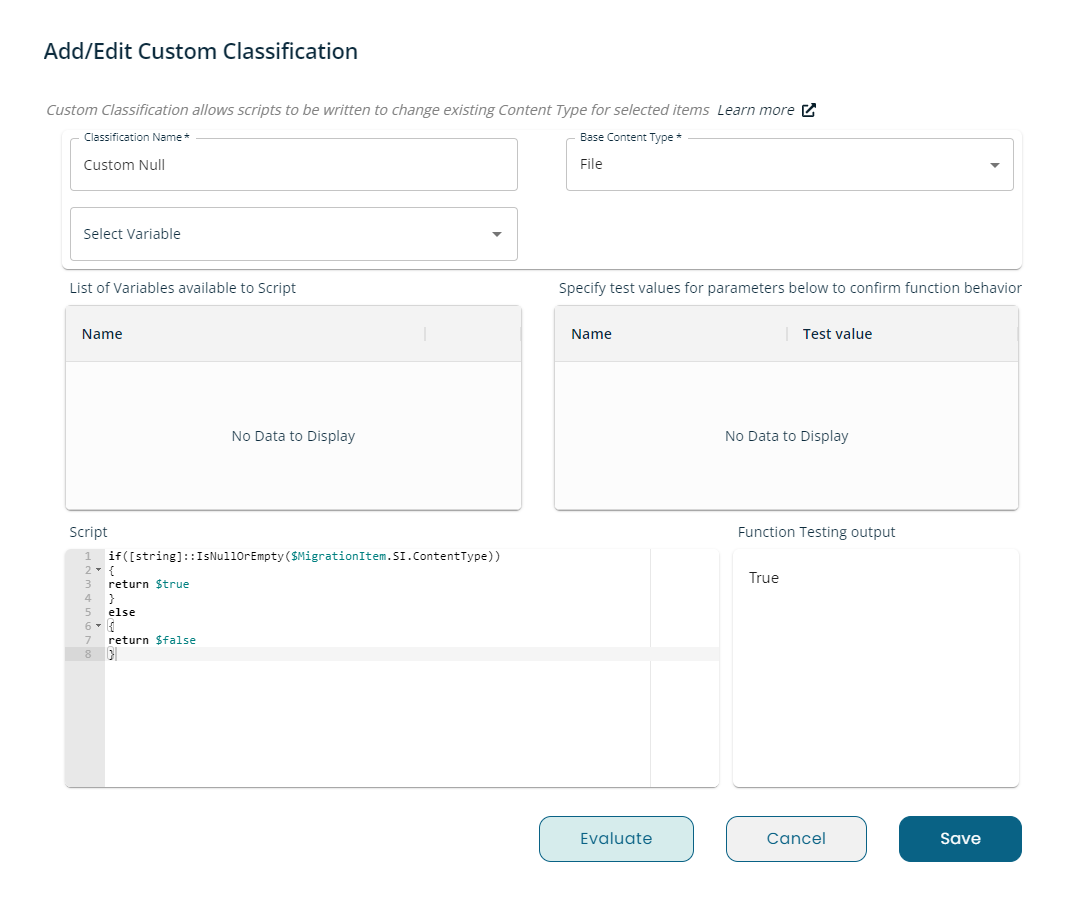
Task: Click the Base Content Type dropdown arrow
Action: coord(994,165)
